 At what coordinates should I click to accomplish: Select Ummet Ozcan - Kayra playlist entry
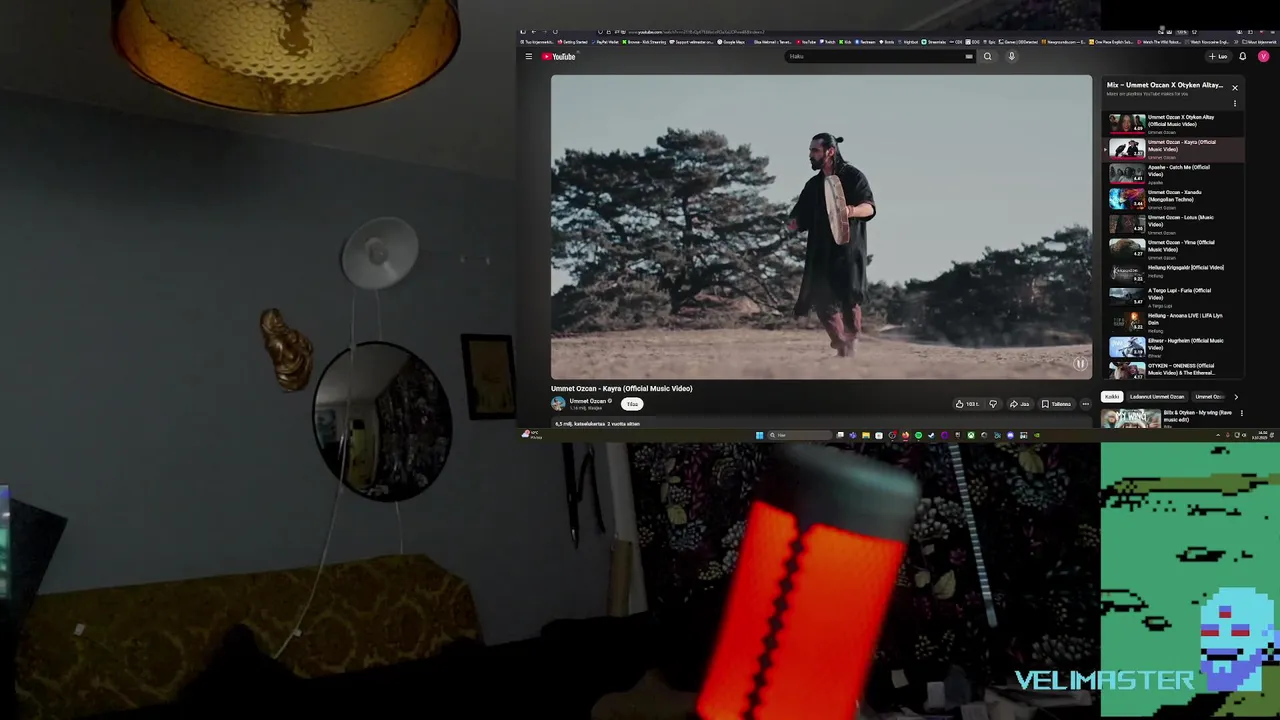click(x=1174, y=148)
